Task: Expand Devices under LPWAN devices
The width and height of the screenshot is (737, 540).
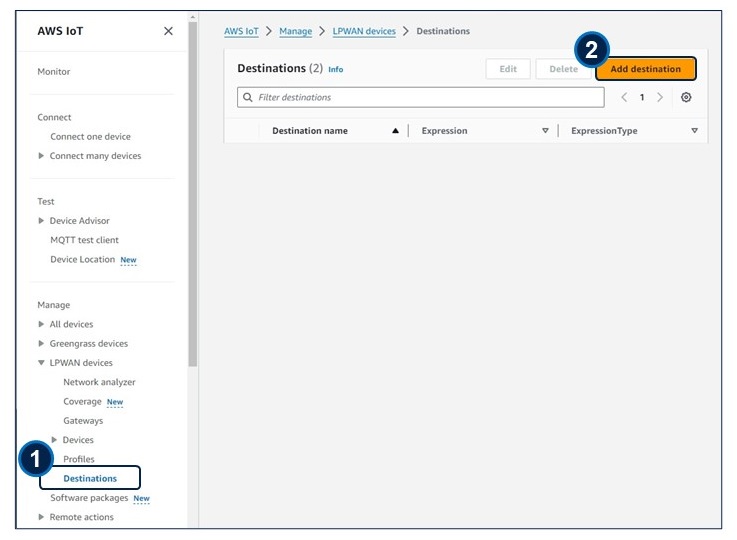Action: [x=54, y=439]
